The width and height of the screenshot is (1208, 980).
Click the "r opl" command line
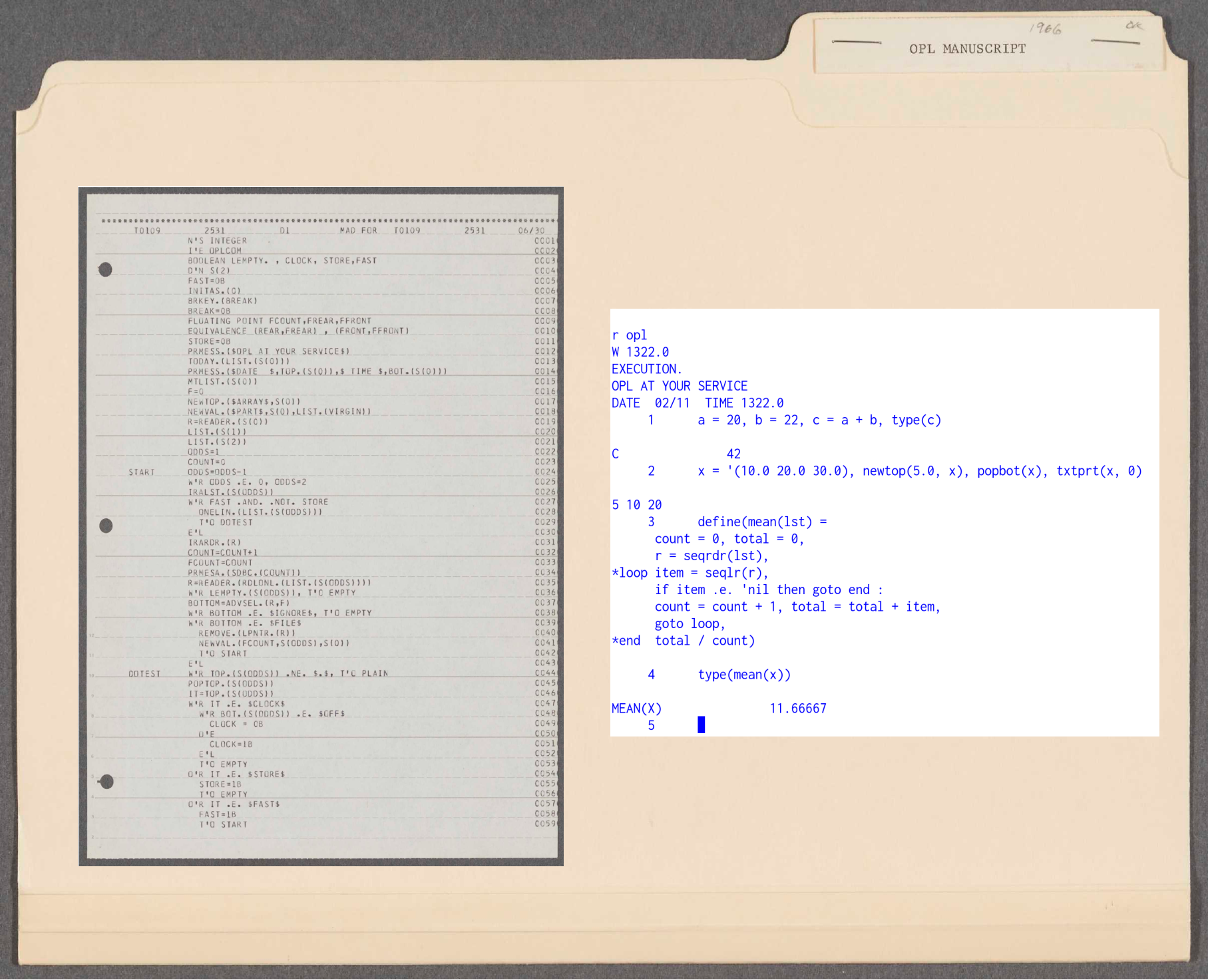coord(629,335)
